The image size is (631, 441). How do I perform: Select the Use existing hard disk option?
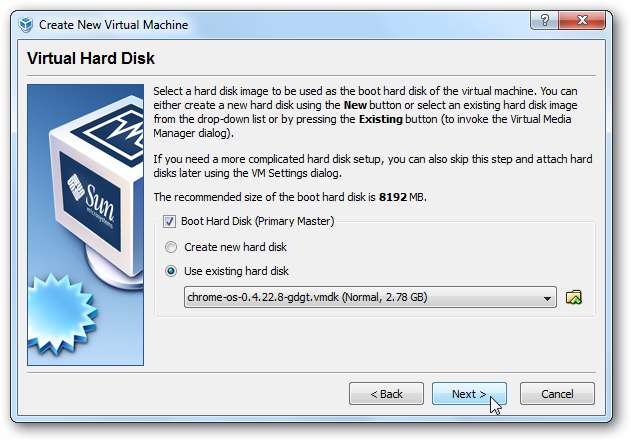point(171,271)
